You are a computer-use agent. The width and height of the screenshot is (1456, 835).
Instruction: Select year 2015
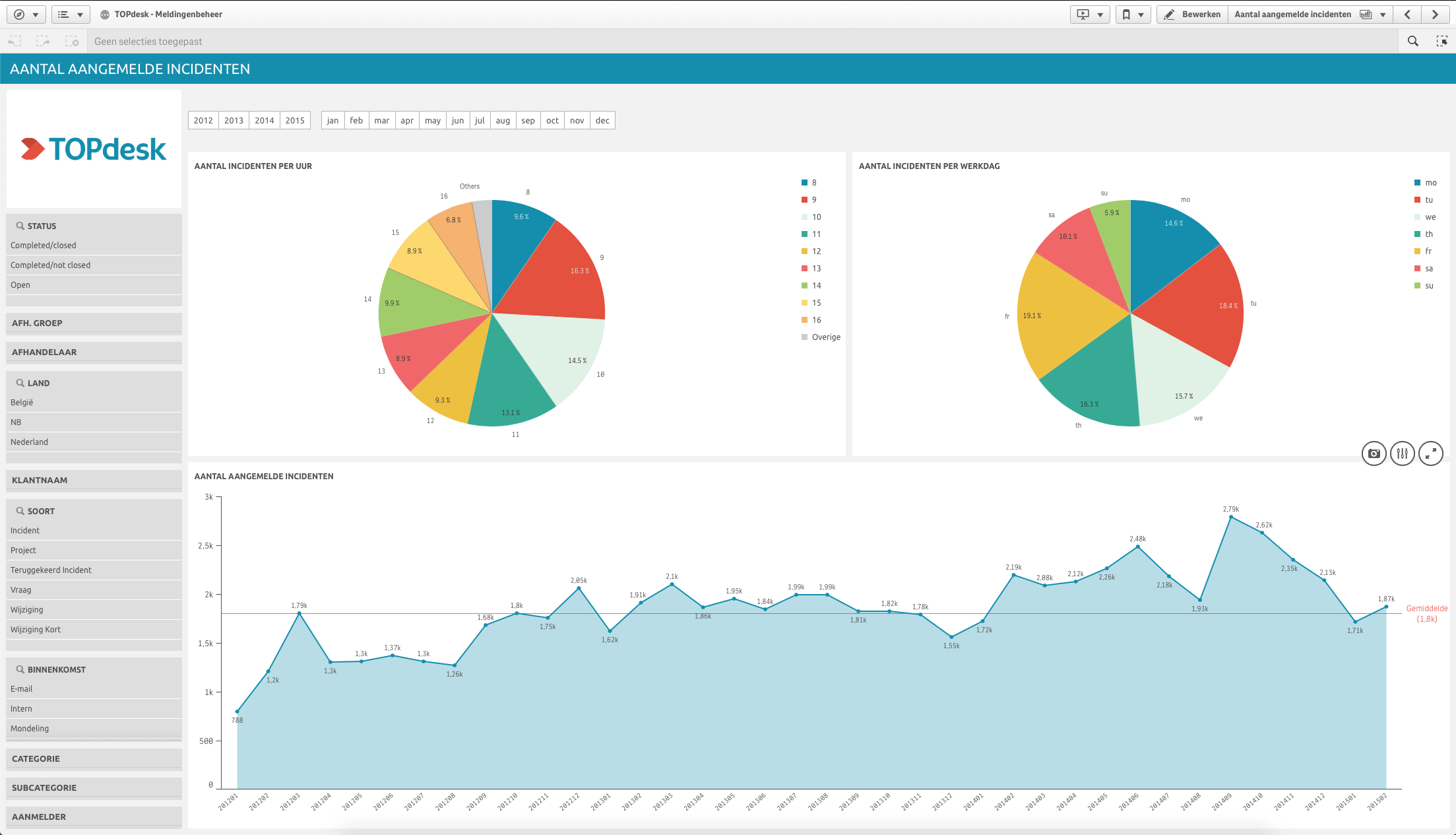295,120
